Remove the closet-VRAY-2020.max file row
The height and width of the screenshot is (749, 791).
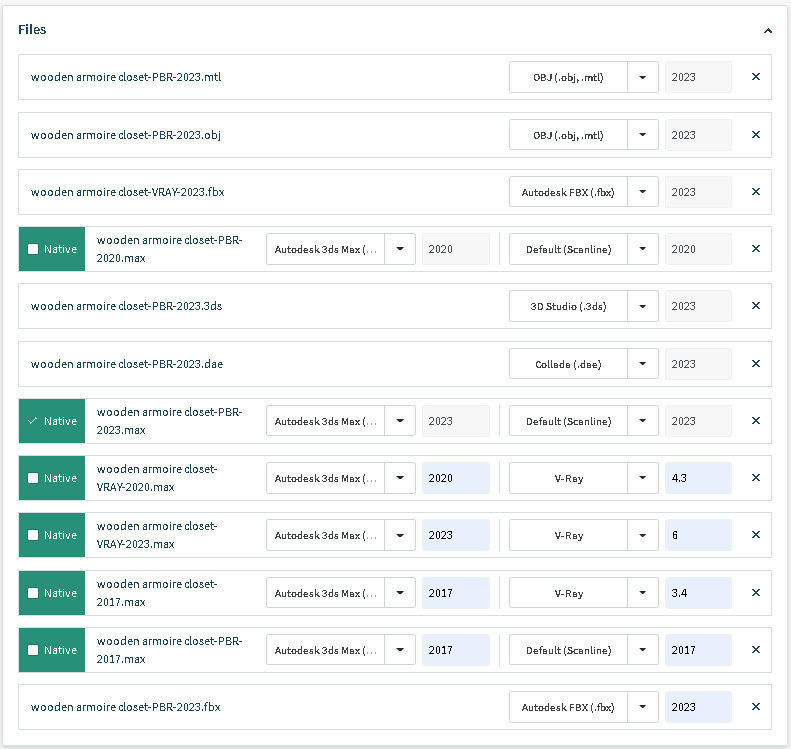[755, 478]
